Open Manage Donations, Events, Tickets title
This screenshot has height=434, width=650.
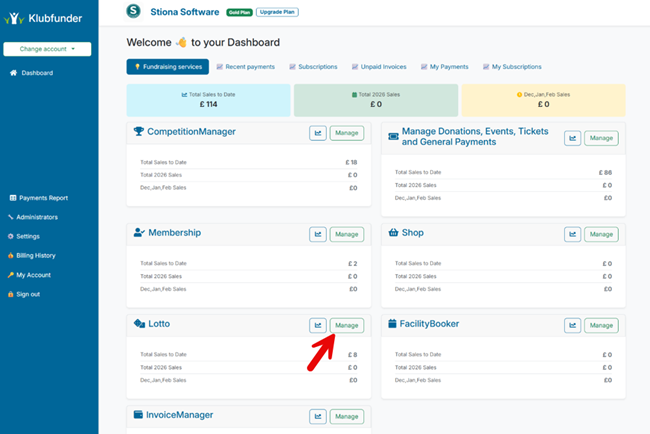click(x=475, y=136)
